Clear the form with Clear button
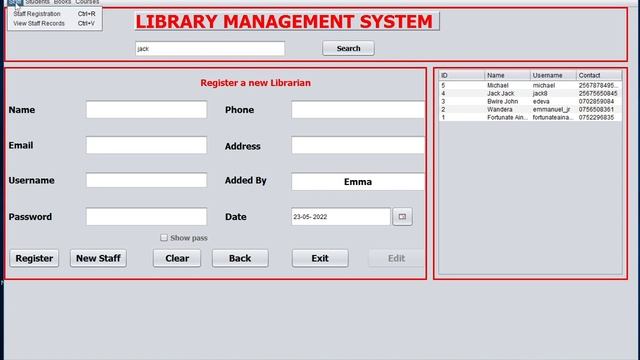The height and width of the screenshot is (360, 640). pos(177,258)
